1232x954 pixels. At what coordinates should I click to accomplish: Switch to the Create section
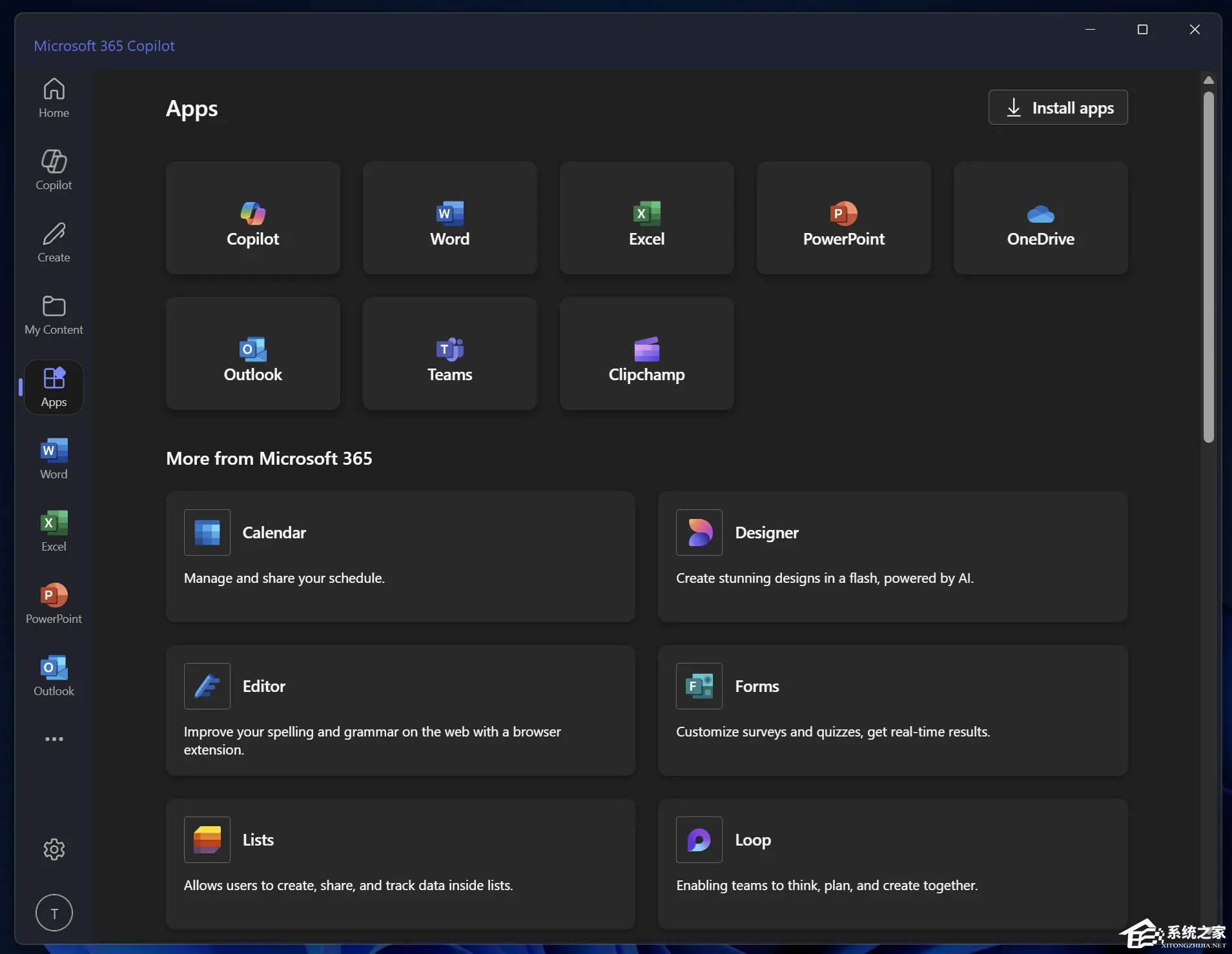[54, 241]
